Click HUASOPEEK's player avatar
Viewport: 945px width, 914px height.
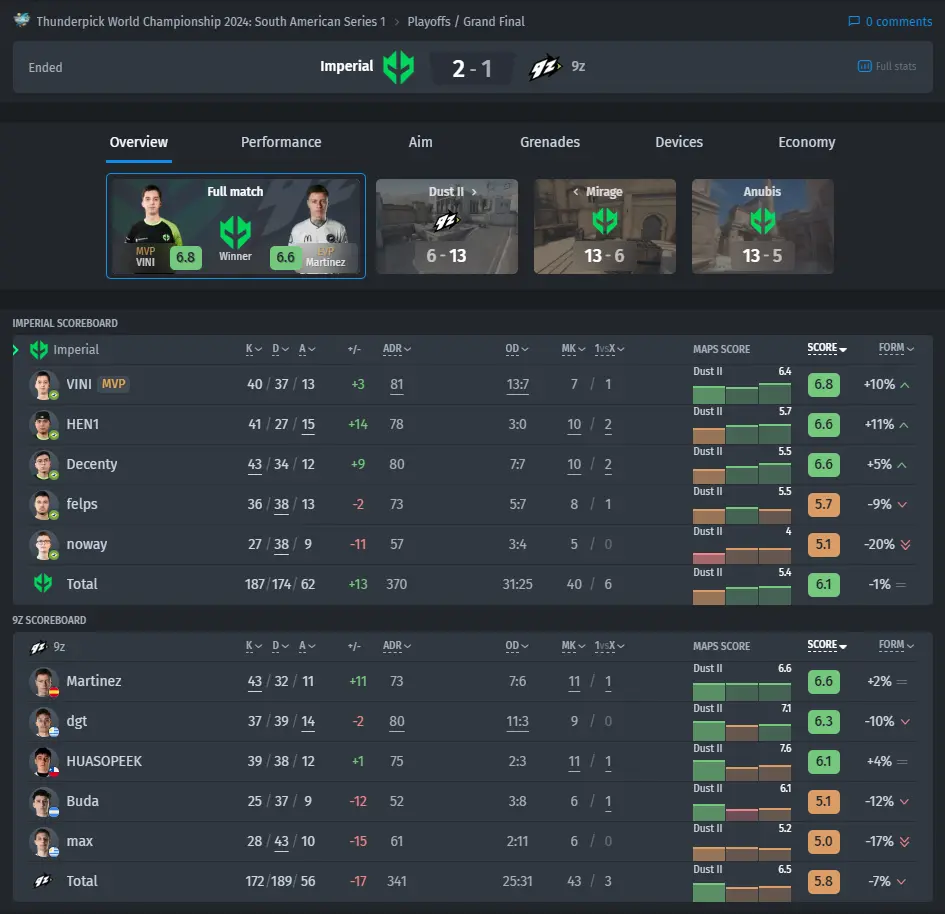click(x=43, y=762)
